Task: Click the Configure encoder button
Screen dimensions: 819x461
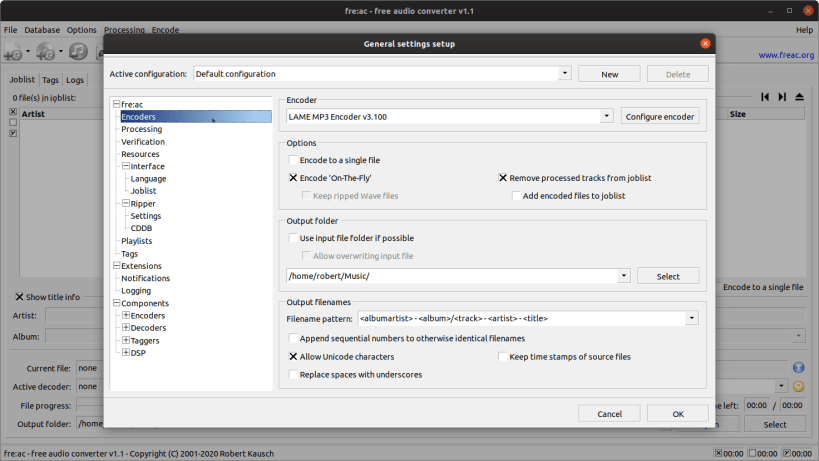Action: [660, 116]
